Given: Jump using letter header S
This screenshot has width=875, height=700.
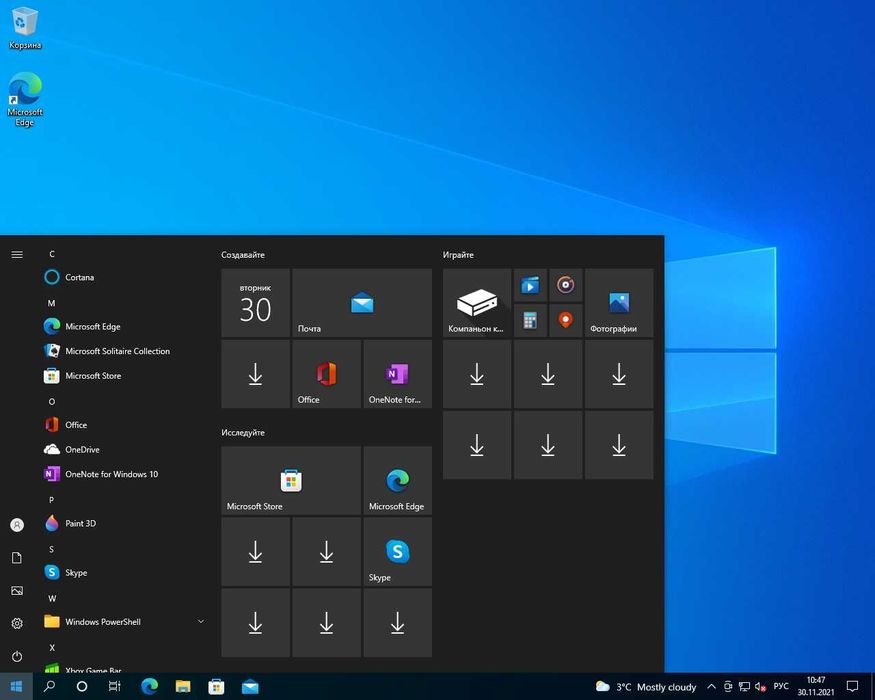Looking at the screenshot, I should tap(51, 549).
